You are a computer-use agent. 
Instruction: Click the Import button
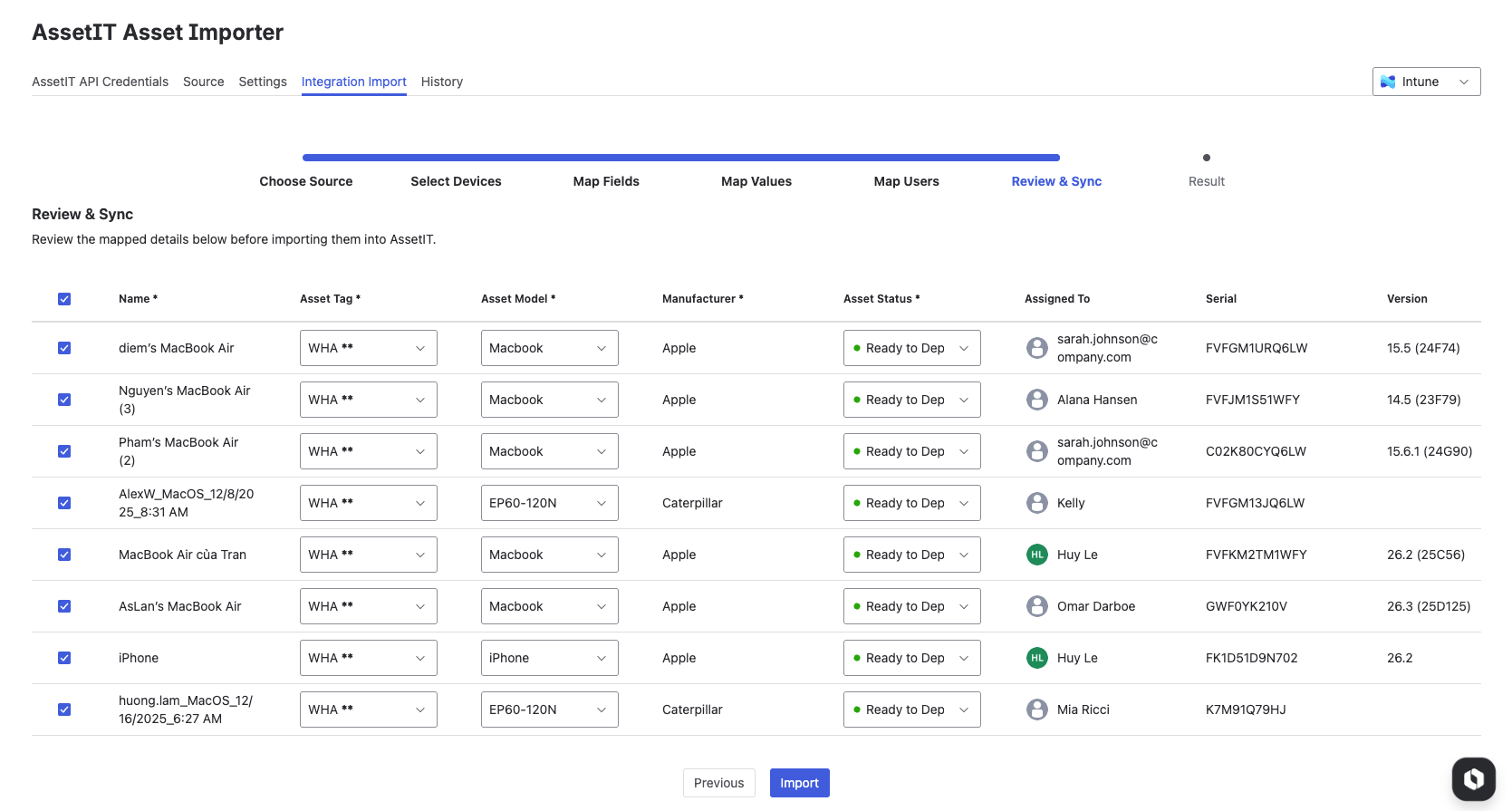799,783
